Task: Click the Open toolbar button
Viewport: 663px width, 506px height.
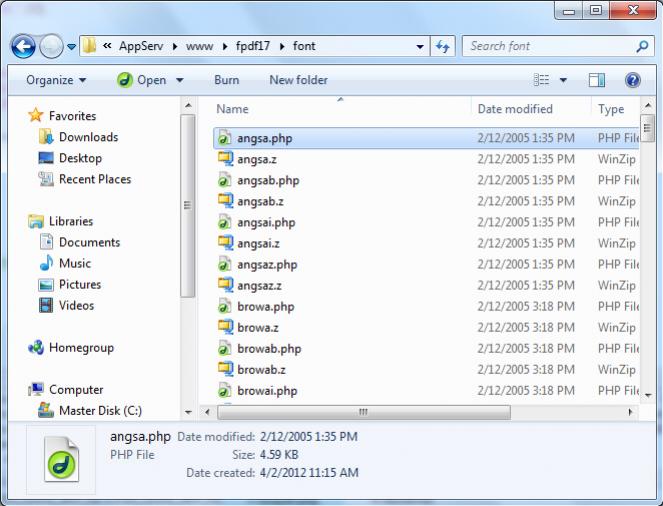Action: [142, 80]
